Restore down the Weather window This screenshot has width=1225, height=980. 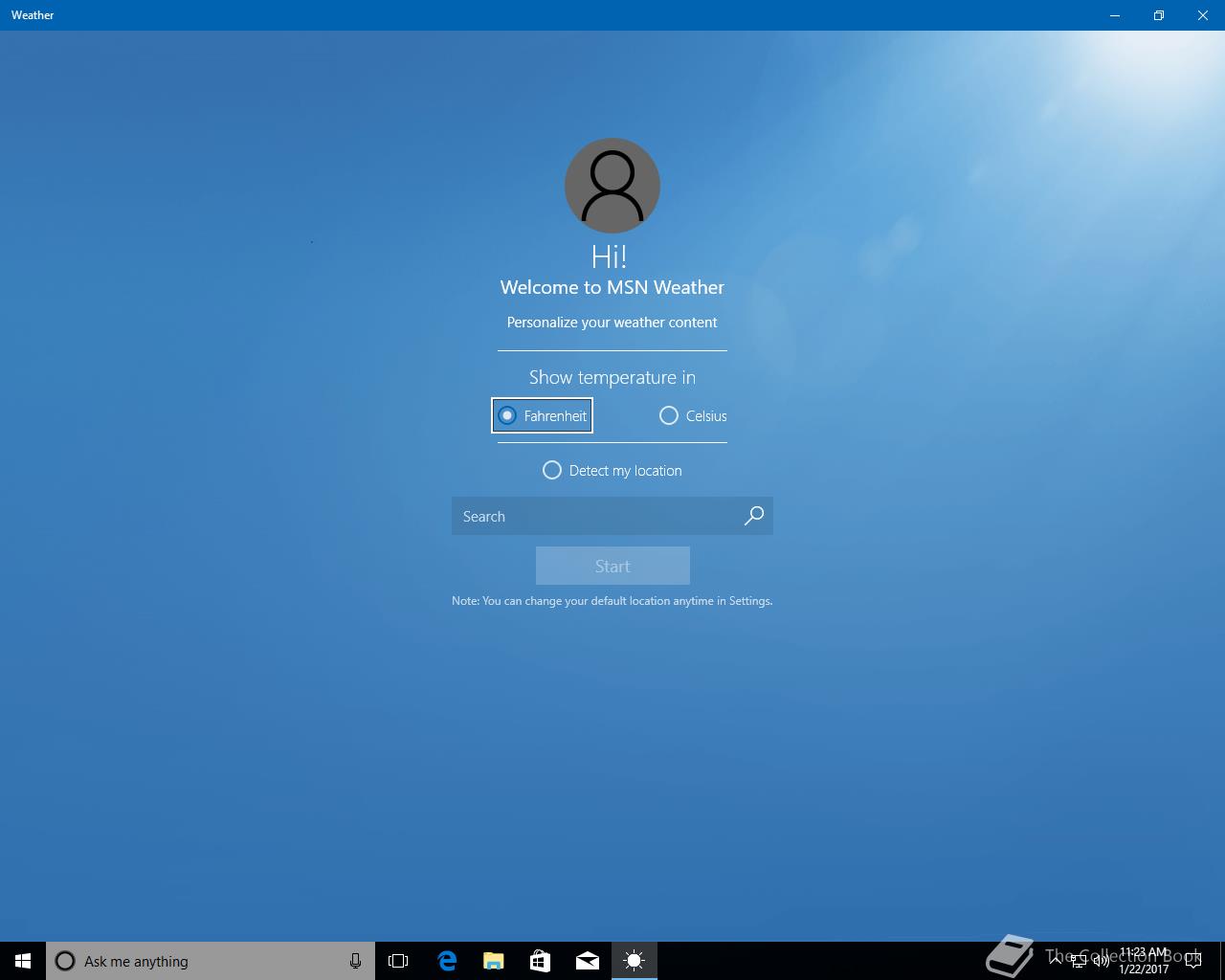tap(1159, 15)
